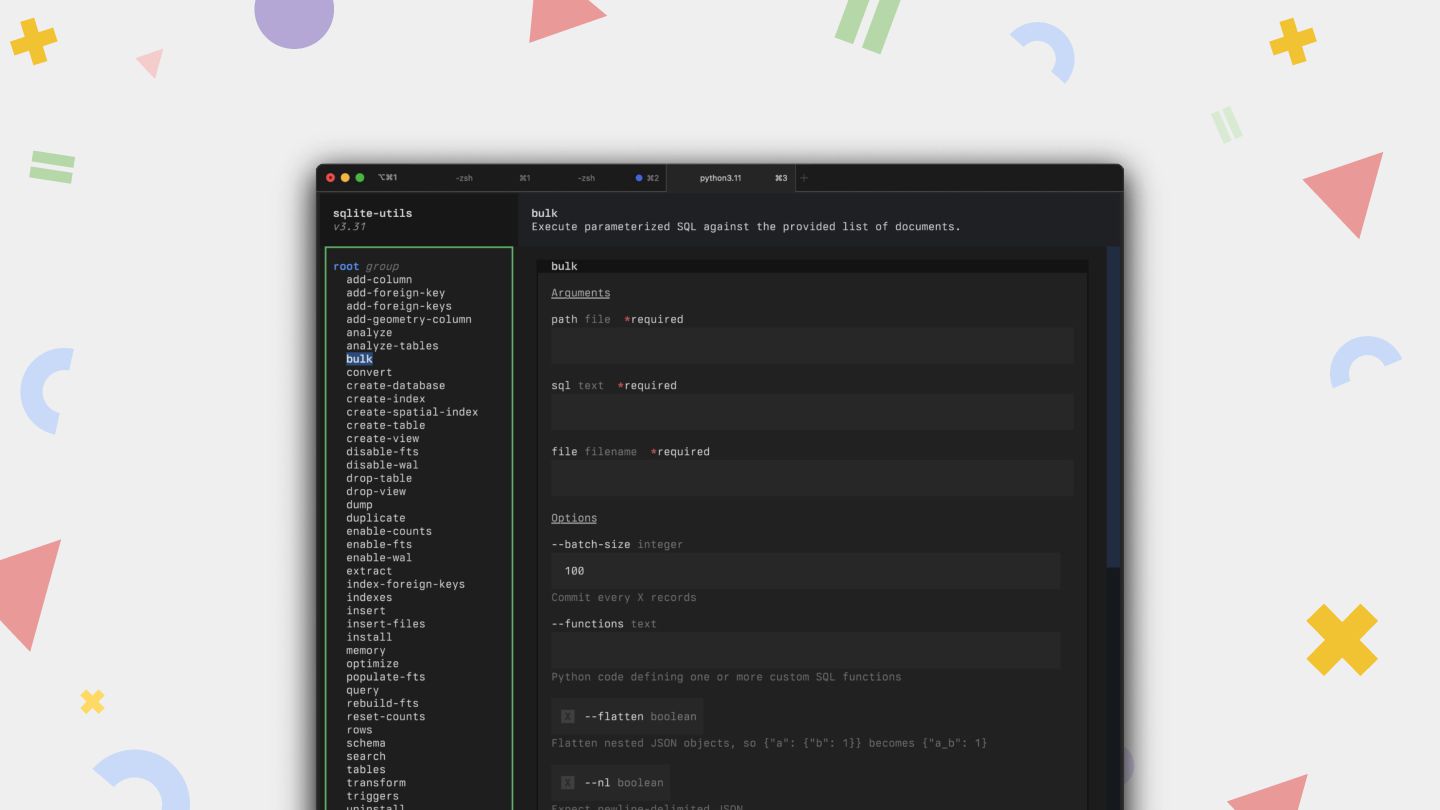
Task: Focus the path file input field
Action: tap(812, 346)
